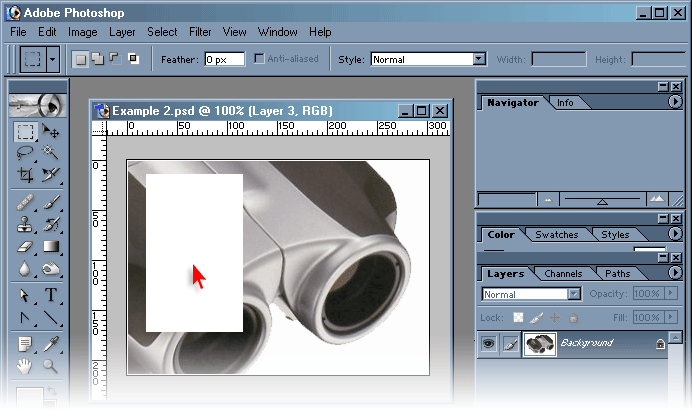
Task: Open the Navigator palette menu
Action: pos(675,102)
